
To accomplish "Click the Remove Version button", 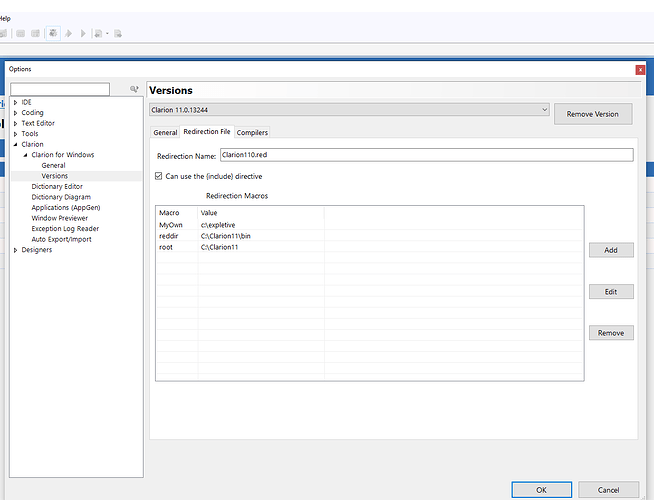I will [x=592, y=114].
